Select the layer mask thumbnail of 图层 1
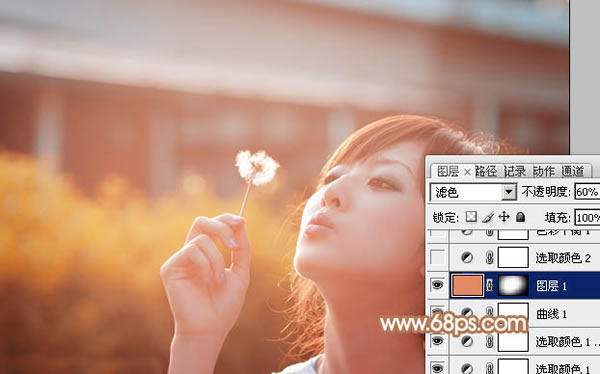The height and width of the screenshot is (374, 600). 513,285
